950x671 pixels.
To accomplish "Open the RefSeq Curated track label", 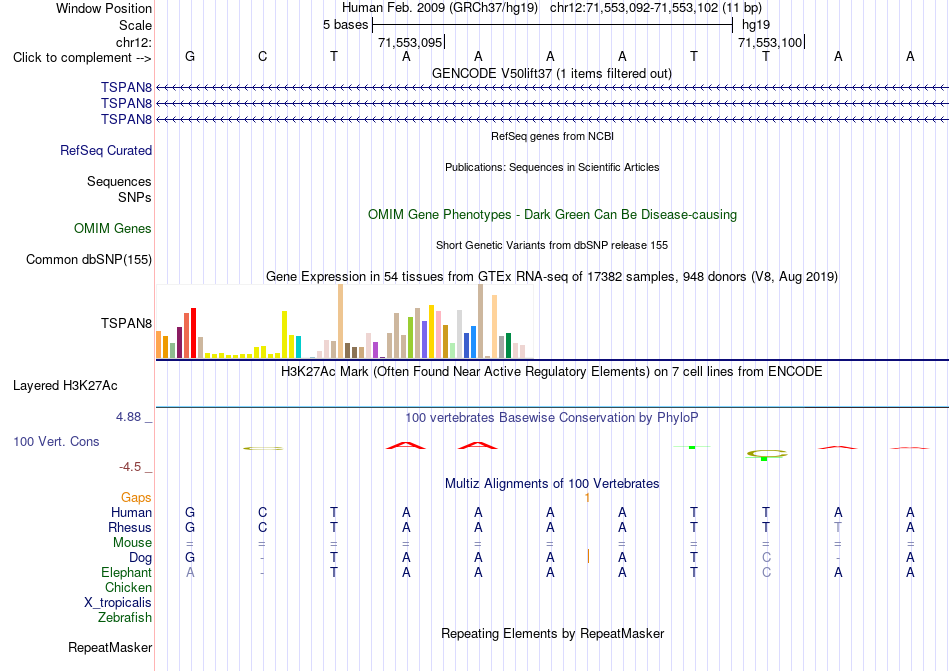I will pos(105,150).
